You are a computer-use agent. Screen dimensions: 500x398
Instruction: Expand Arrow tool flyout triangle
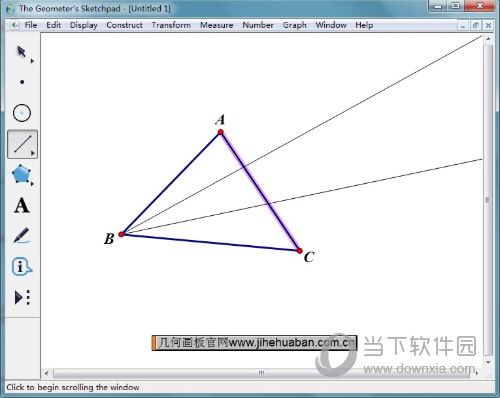(x=32, y=61)
